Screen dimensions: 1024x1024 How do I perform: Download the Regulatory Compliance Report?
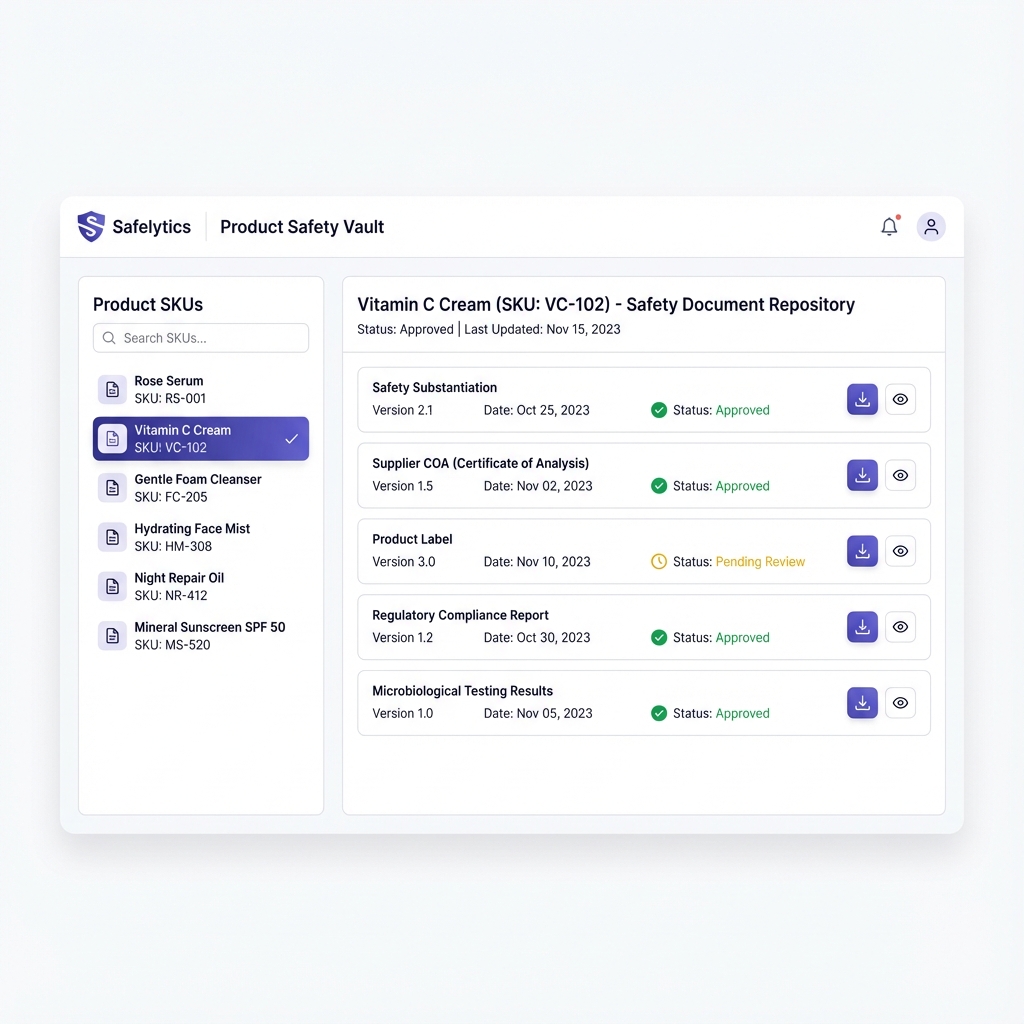tap(862, 627)
